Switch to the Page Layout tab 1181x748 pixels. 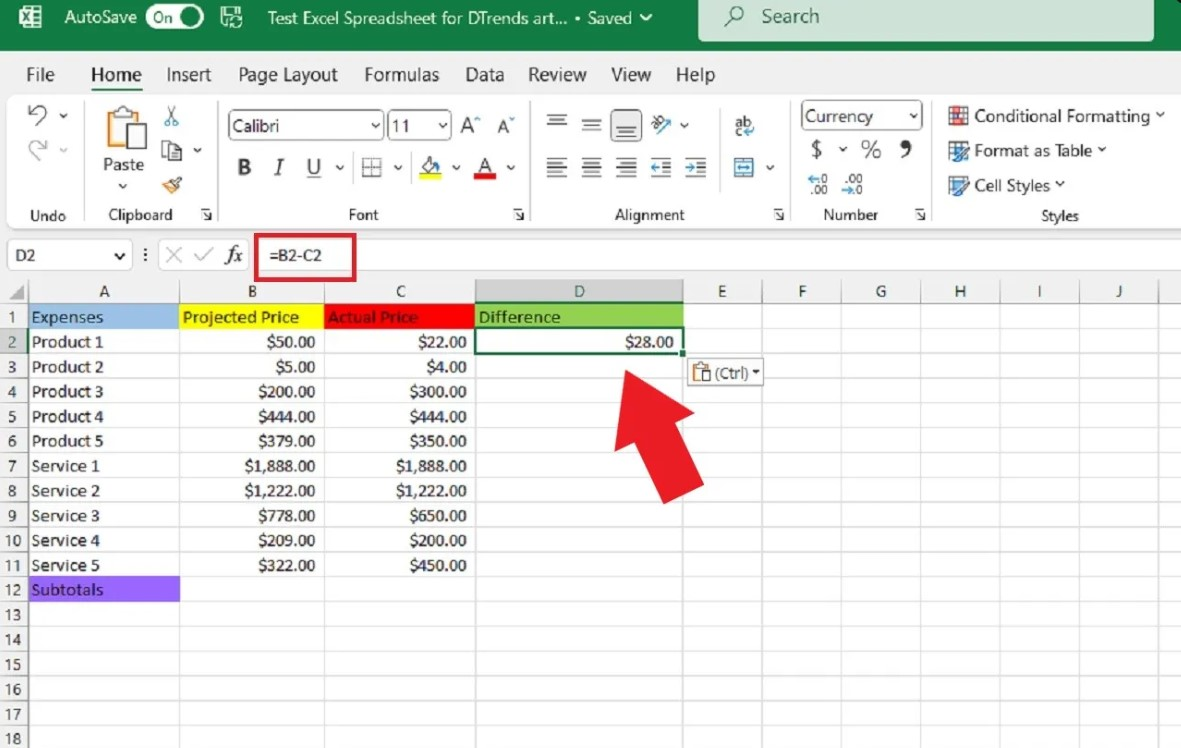point(288,75)
